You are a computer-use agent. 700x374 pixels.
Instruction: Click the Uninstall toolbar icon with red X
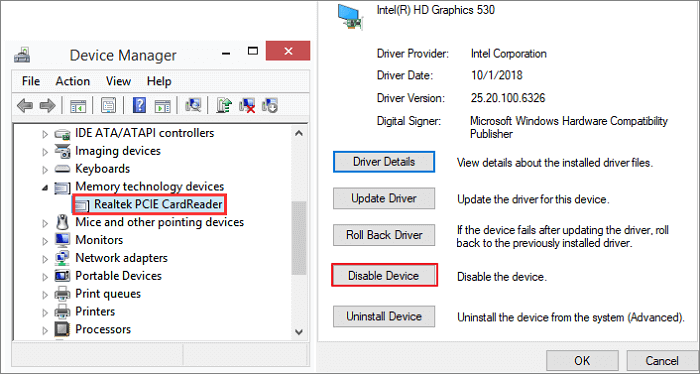coord(247,106)
